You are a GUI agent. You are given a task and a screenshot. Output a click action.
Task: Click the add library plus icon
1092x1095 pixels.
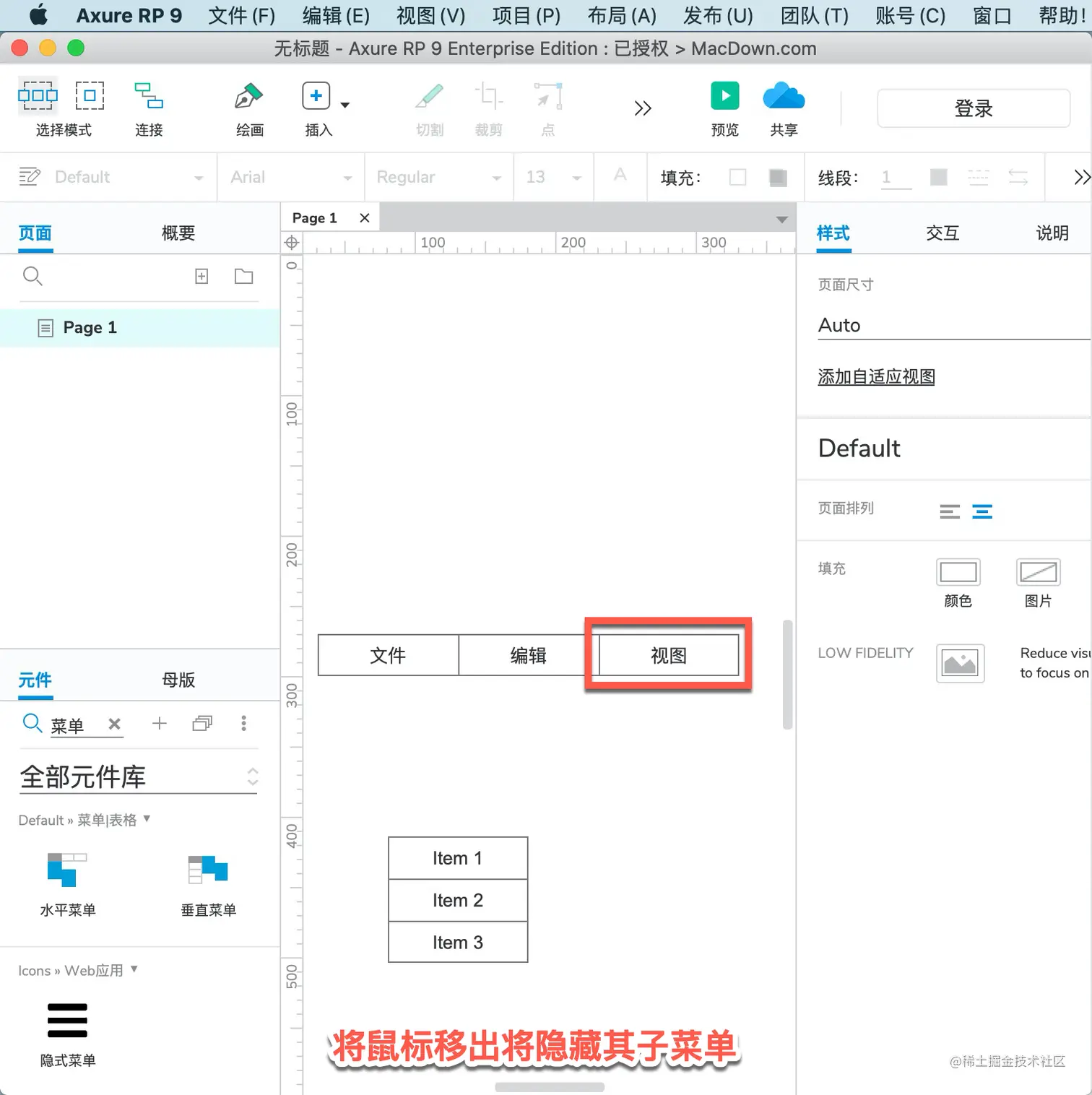point(160,723)
